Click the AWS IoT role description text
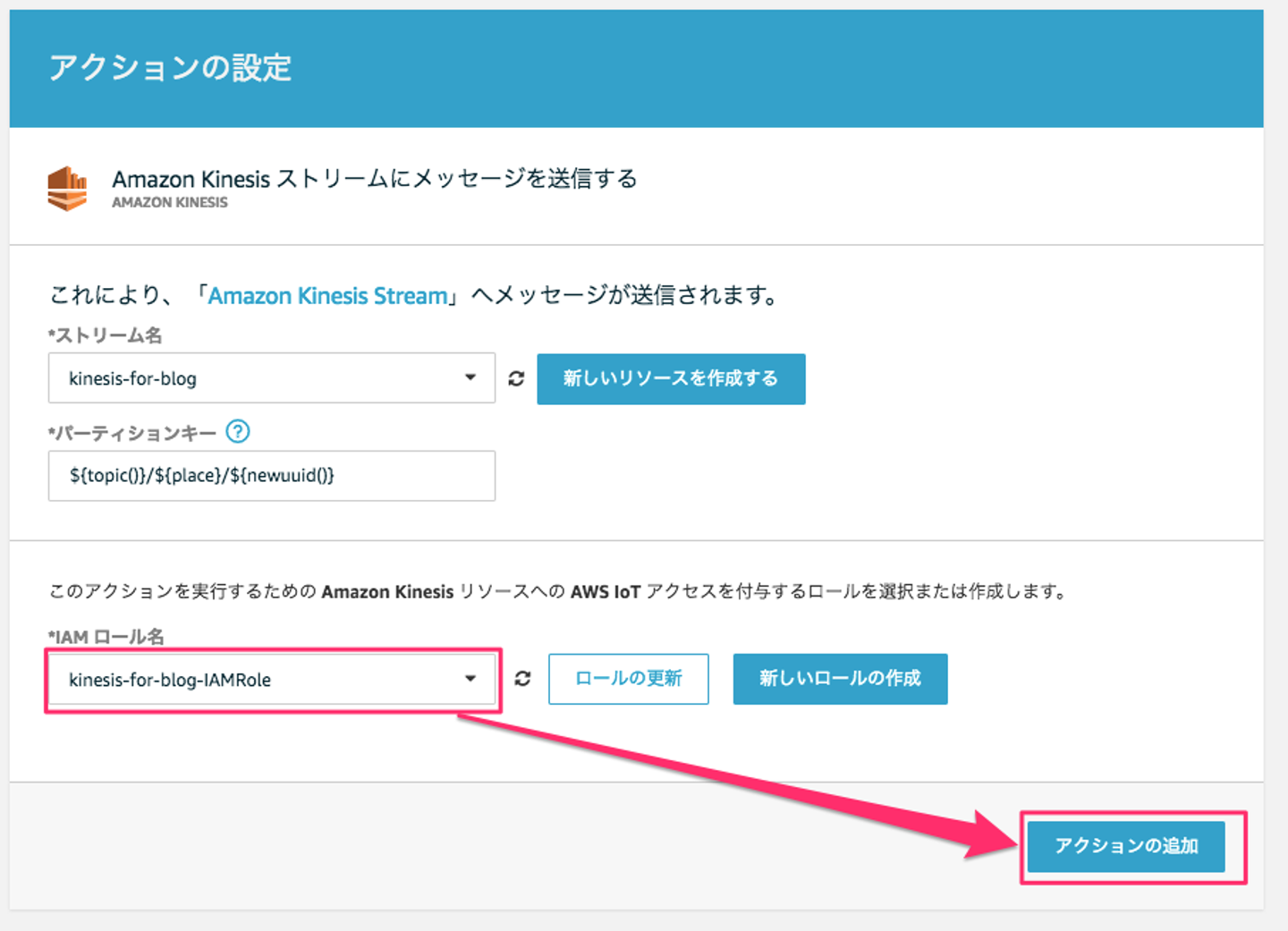This screenshot has width=1288, height=931. coord(559,591)
